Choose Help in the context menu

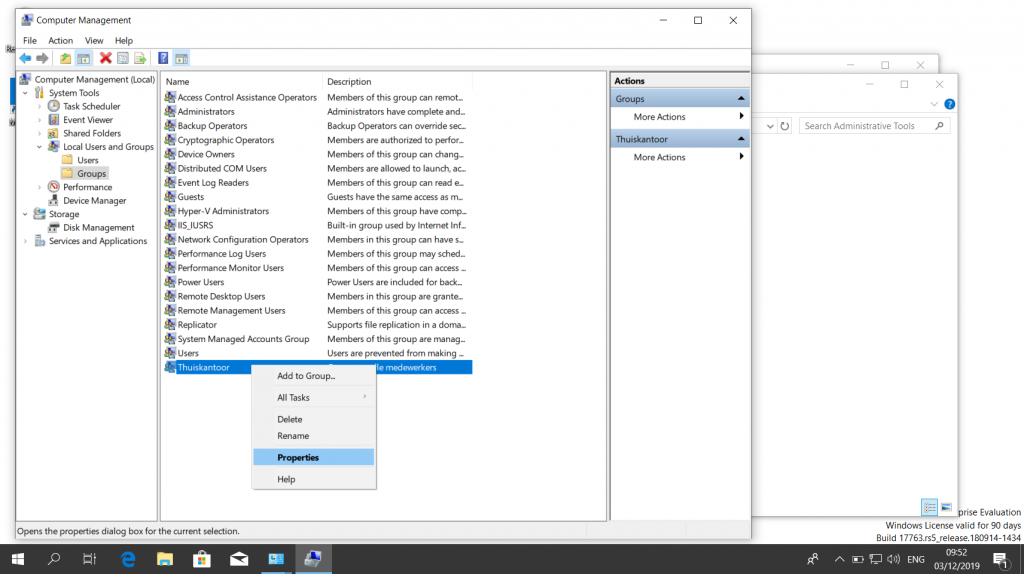[314, 479]
